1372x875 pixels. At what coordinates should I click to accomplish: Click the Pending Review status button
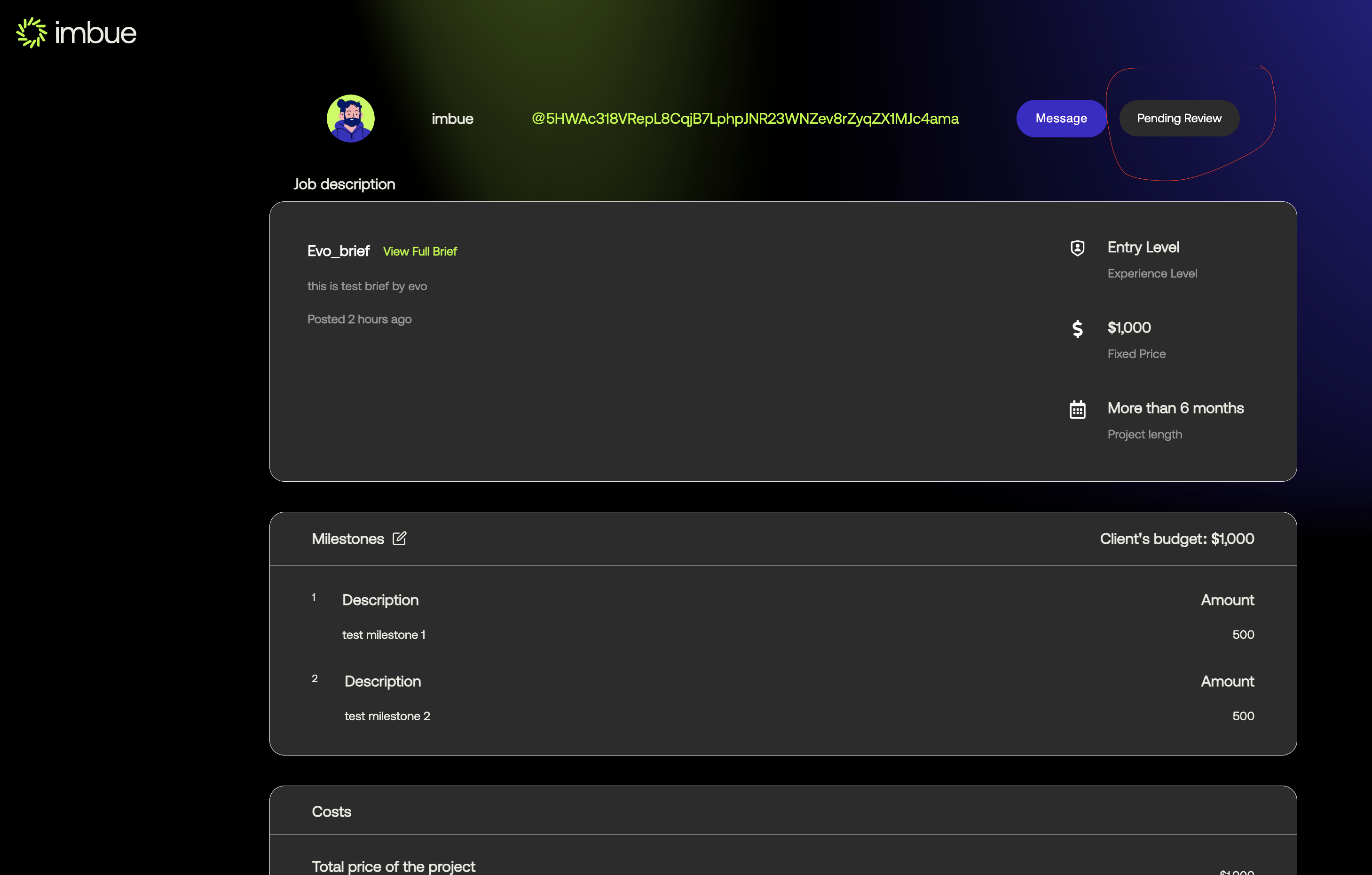pos(1179,119)
